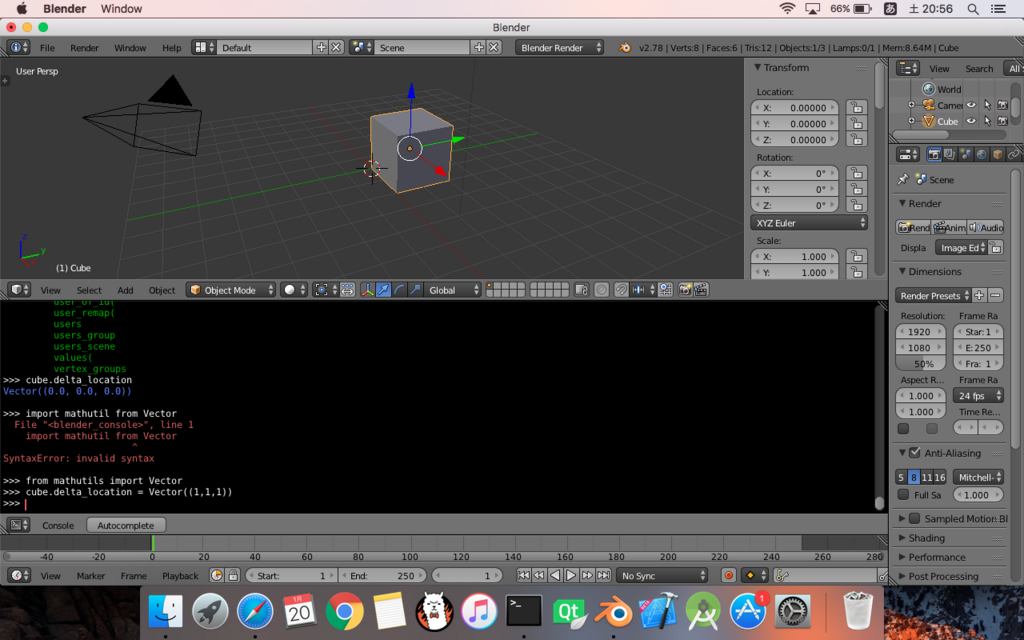Open the Render Layers properties tab

click(x=950, y=155)
